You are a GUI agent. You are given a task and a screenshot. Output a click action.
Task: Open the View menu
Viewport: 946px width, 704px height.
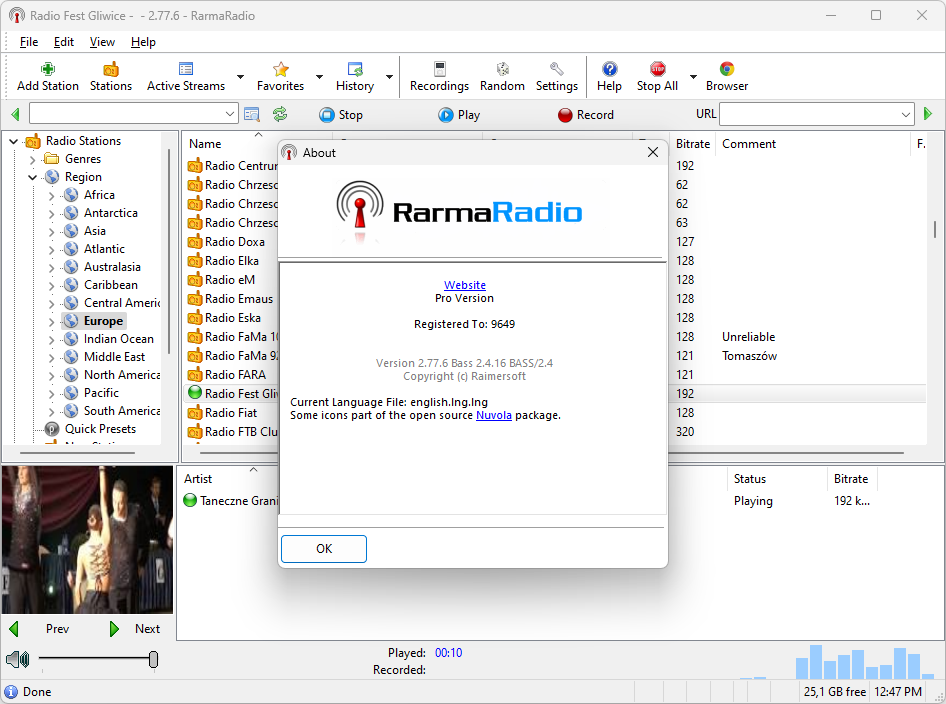pyautogui.click(x=102, y=42)
